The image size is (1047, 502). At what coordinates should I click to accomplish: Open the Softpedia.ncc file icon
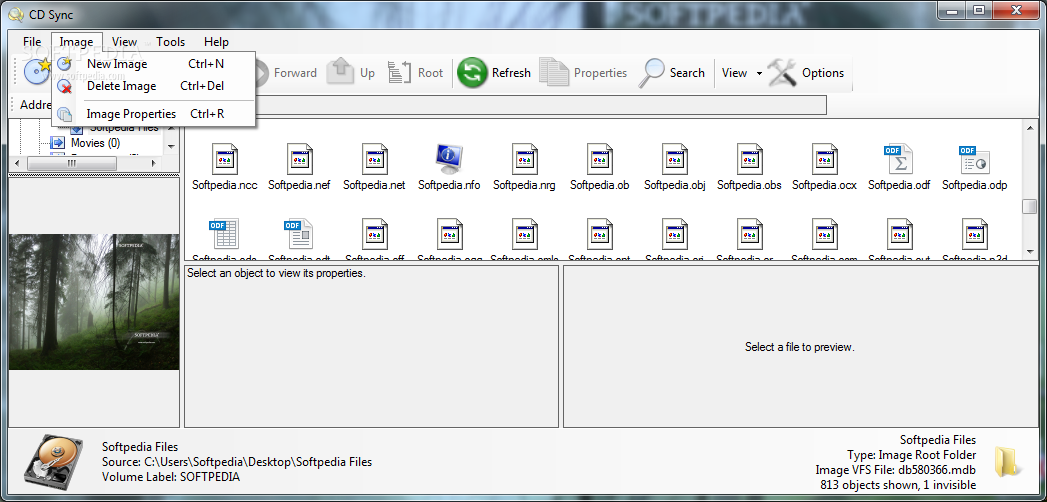224,159
